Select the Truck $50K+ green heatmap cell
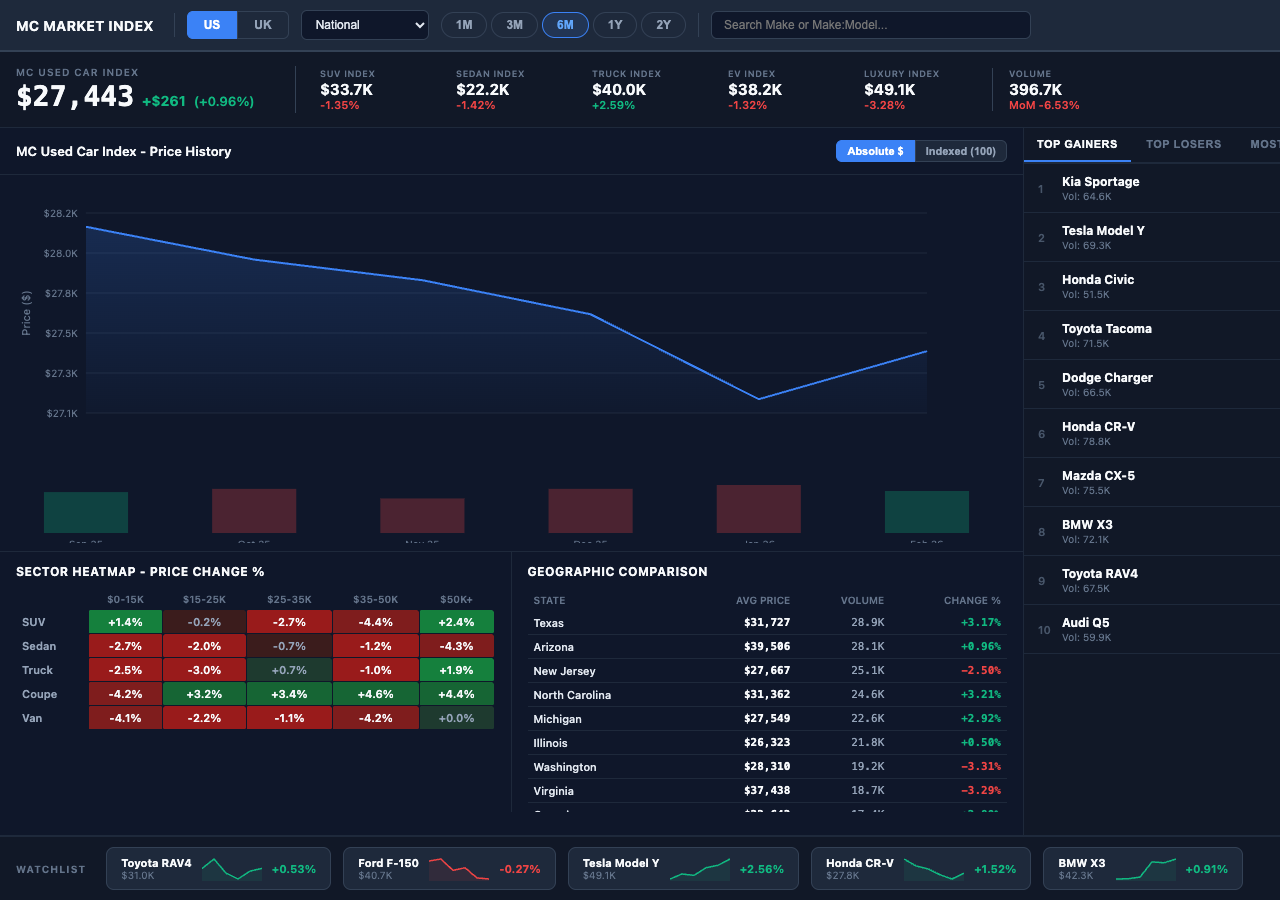 pos(457,670)
